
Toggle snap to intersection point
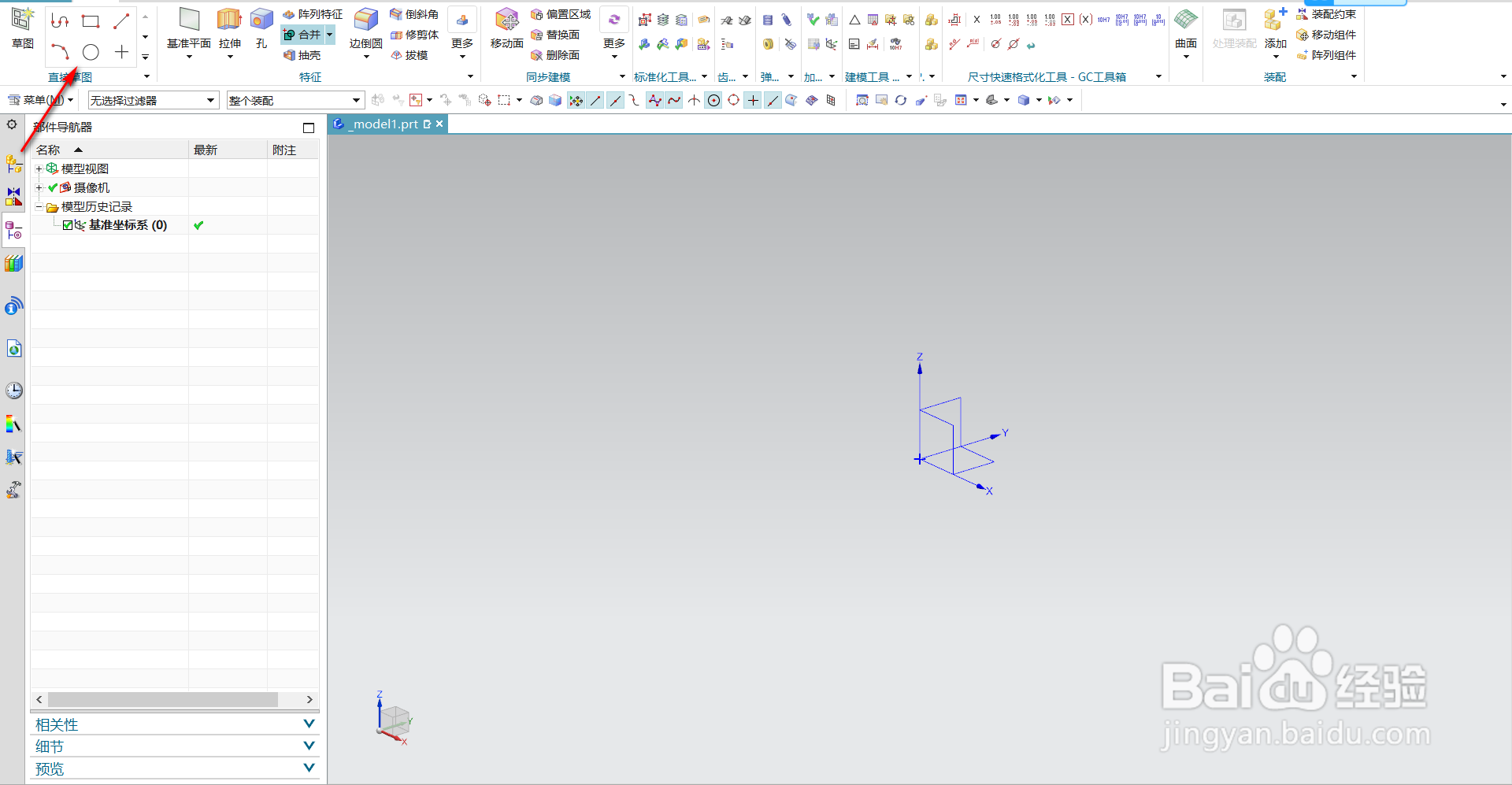click(694, 100)
